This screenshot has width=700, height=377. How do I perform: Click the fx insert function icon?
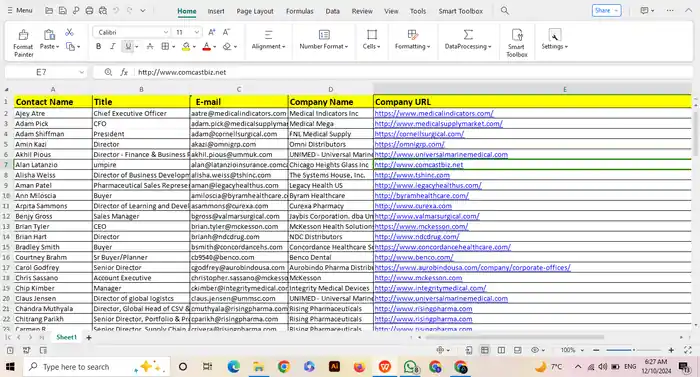(124, 72)
